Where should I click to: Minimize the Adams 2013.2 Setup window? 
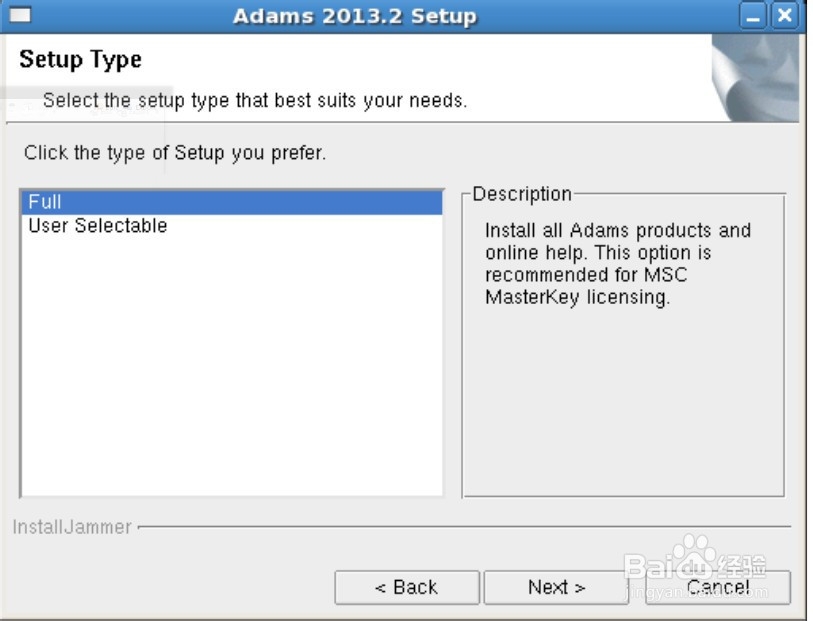click(753, 16)
